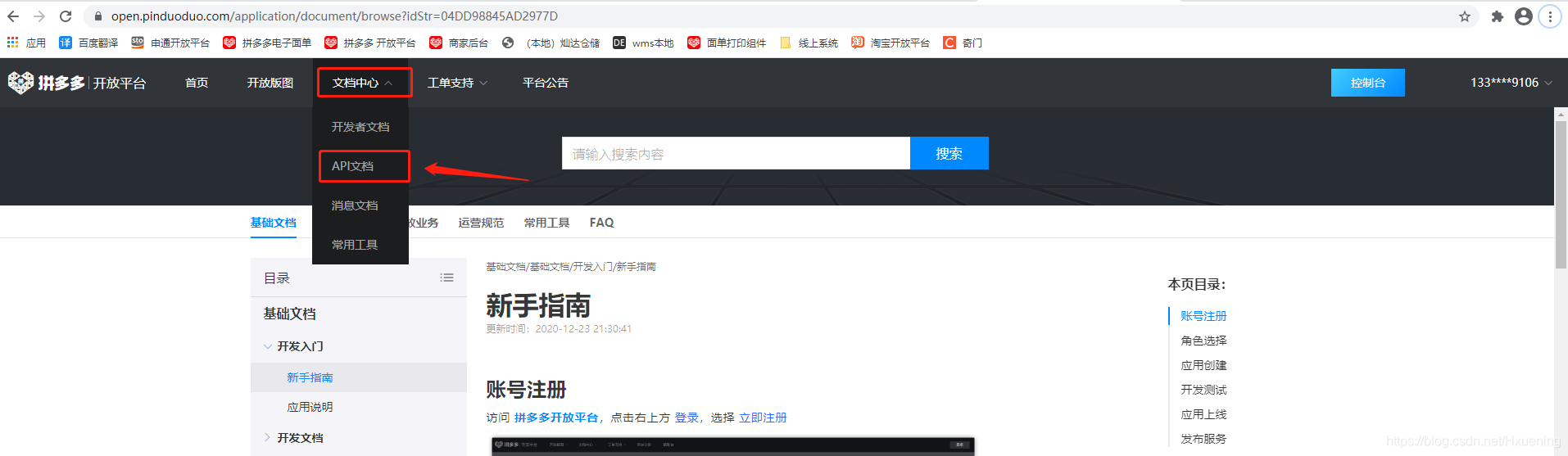The width and height of the screenshot is (1568, 456).
Task: Go to 首页 in the top navigation
Action: (x=197, y=83)
